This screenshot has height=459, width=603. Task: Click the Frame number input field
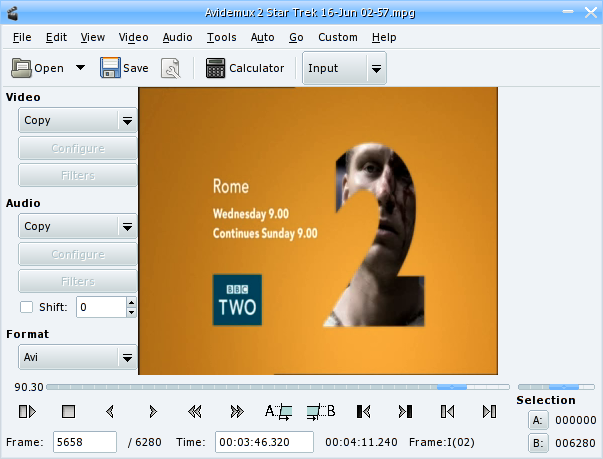(x=85, y=442)
